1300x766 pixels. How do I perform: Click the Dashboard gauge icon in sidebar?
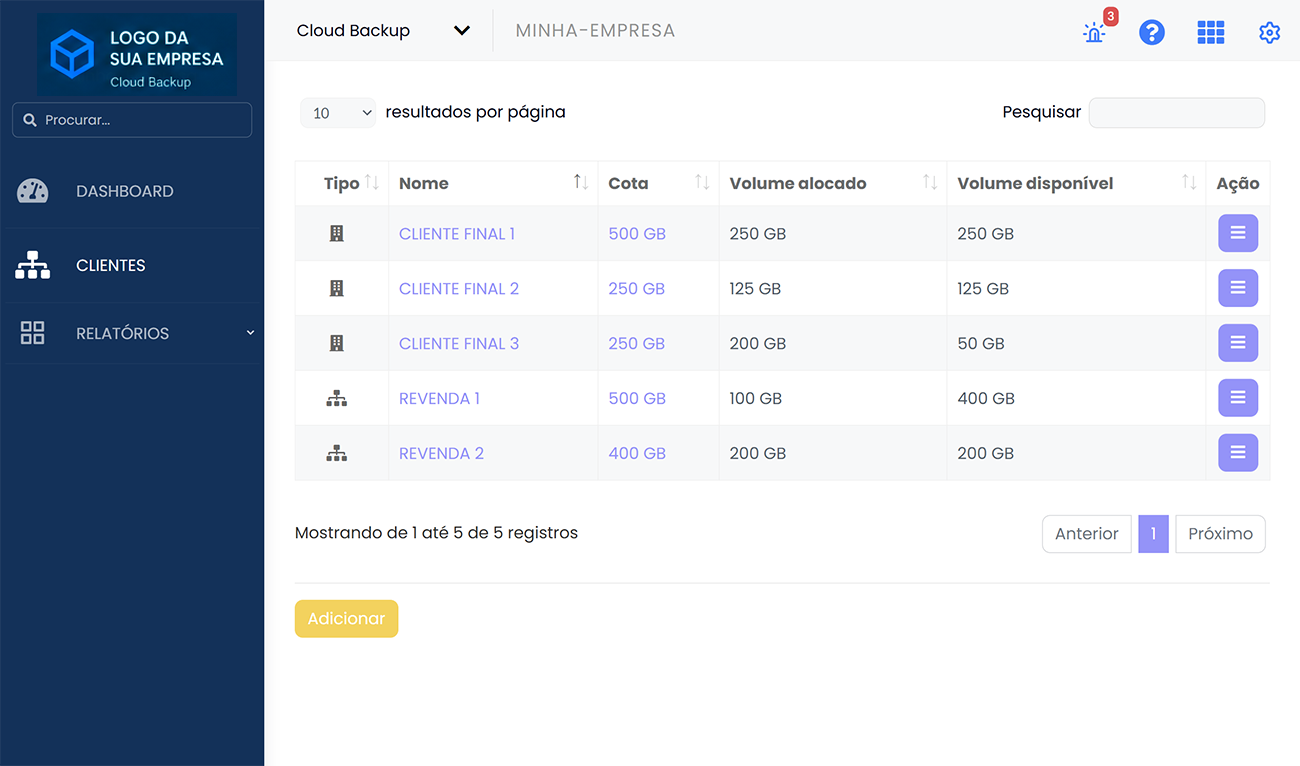tap(33, 191)
